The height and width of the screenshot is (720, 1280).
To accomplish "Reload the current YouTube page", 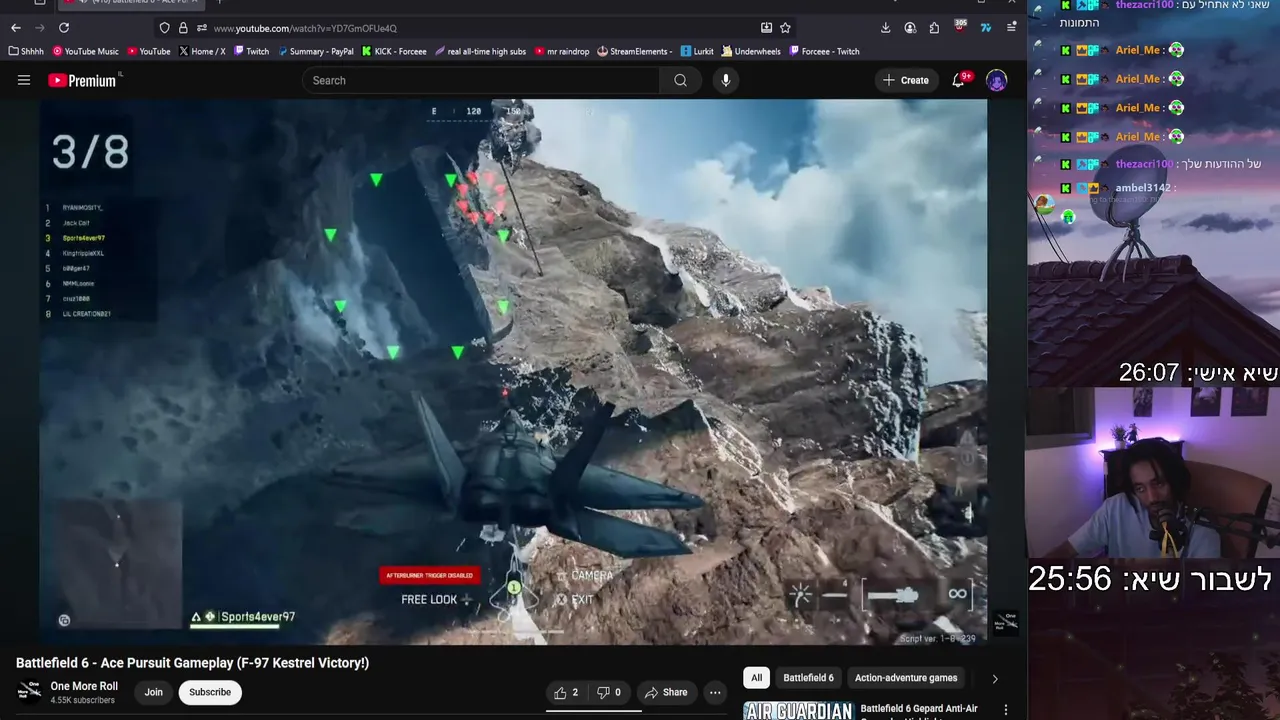I will (64, 28).
